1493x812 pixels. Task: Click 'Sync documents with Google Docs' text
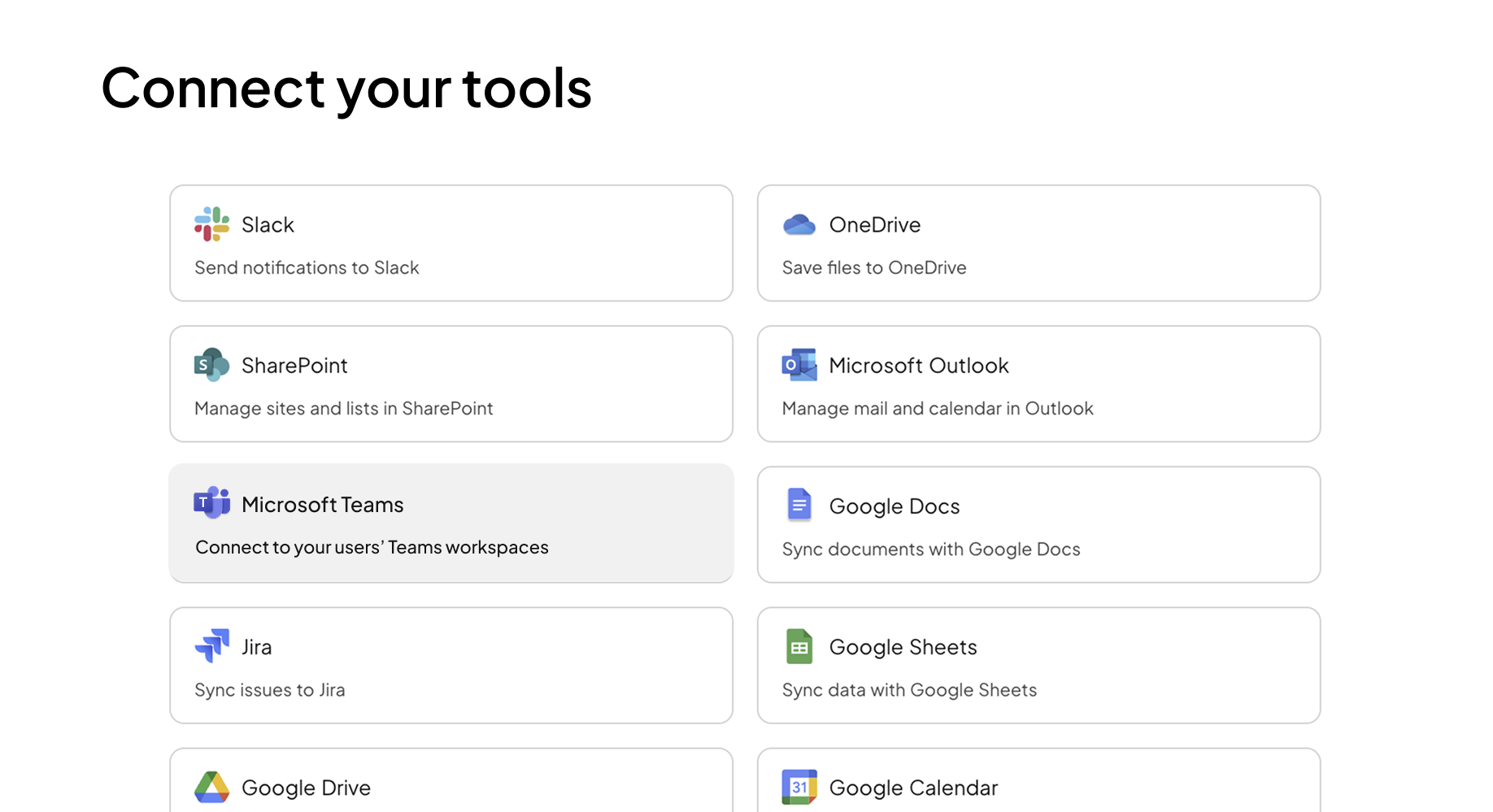tap(931, 549)
